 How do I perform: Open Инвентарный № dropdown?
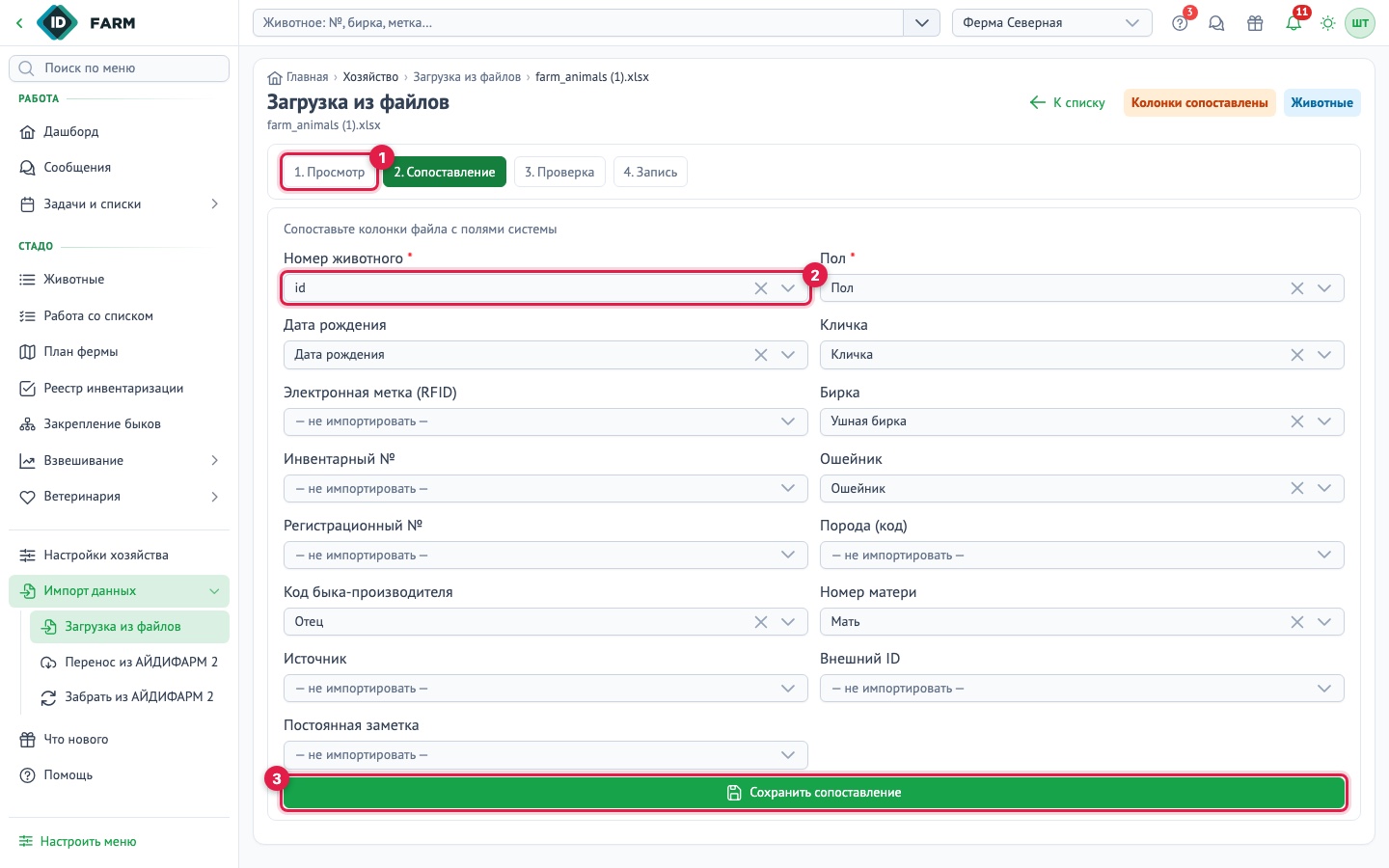click(x=545, y=489)
